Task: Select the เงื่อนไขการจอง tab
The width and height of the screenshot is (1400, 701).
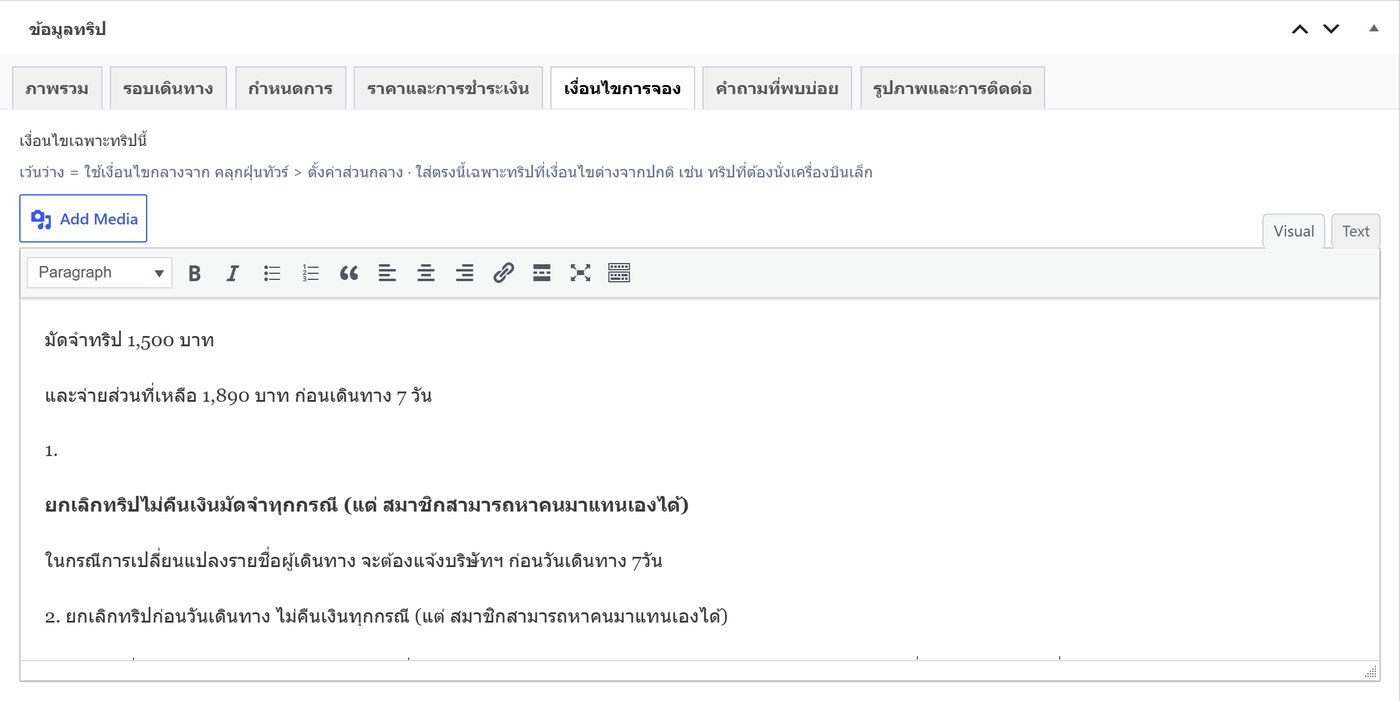Action: point(622,89)
